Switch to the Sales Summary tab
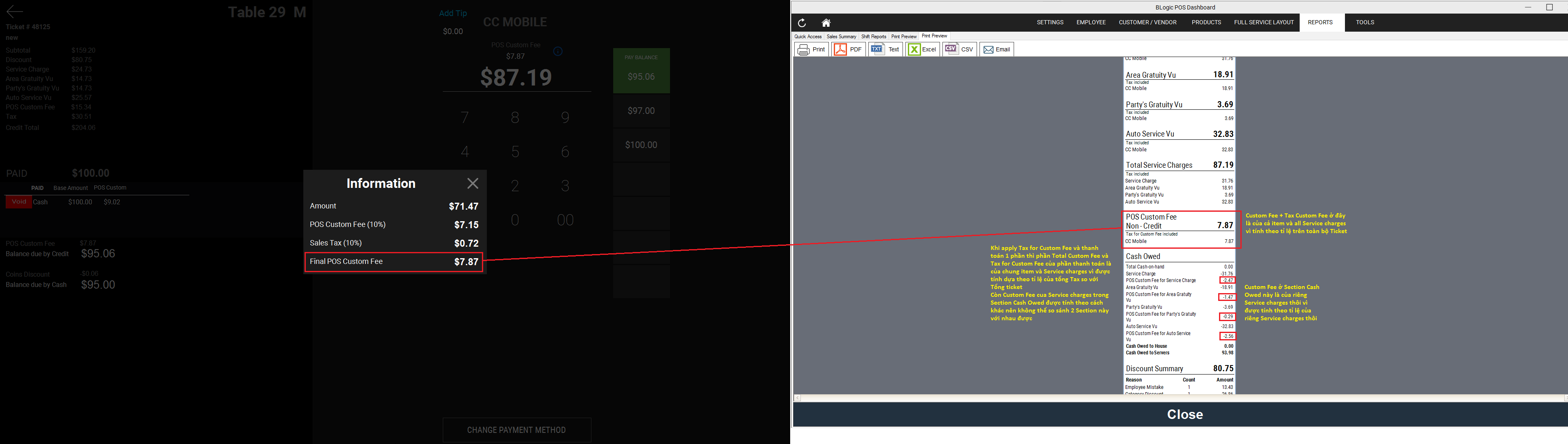 pyautogui.click(x=841, y=37)
